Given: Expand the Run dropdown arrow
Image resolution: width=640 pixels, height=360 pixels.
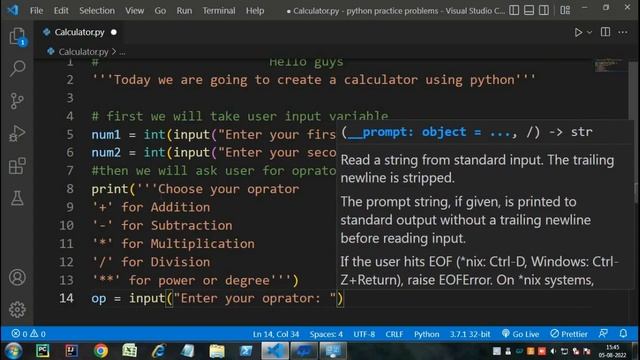Looking at the screenshot, I should coord(589,32).
